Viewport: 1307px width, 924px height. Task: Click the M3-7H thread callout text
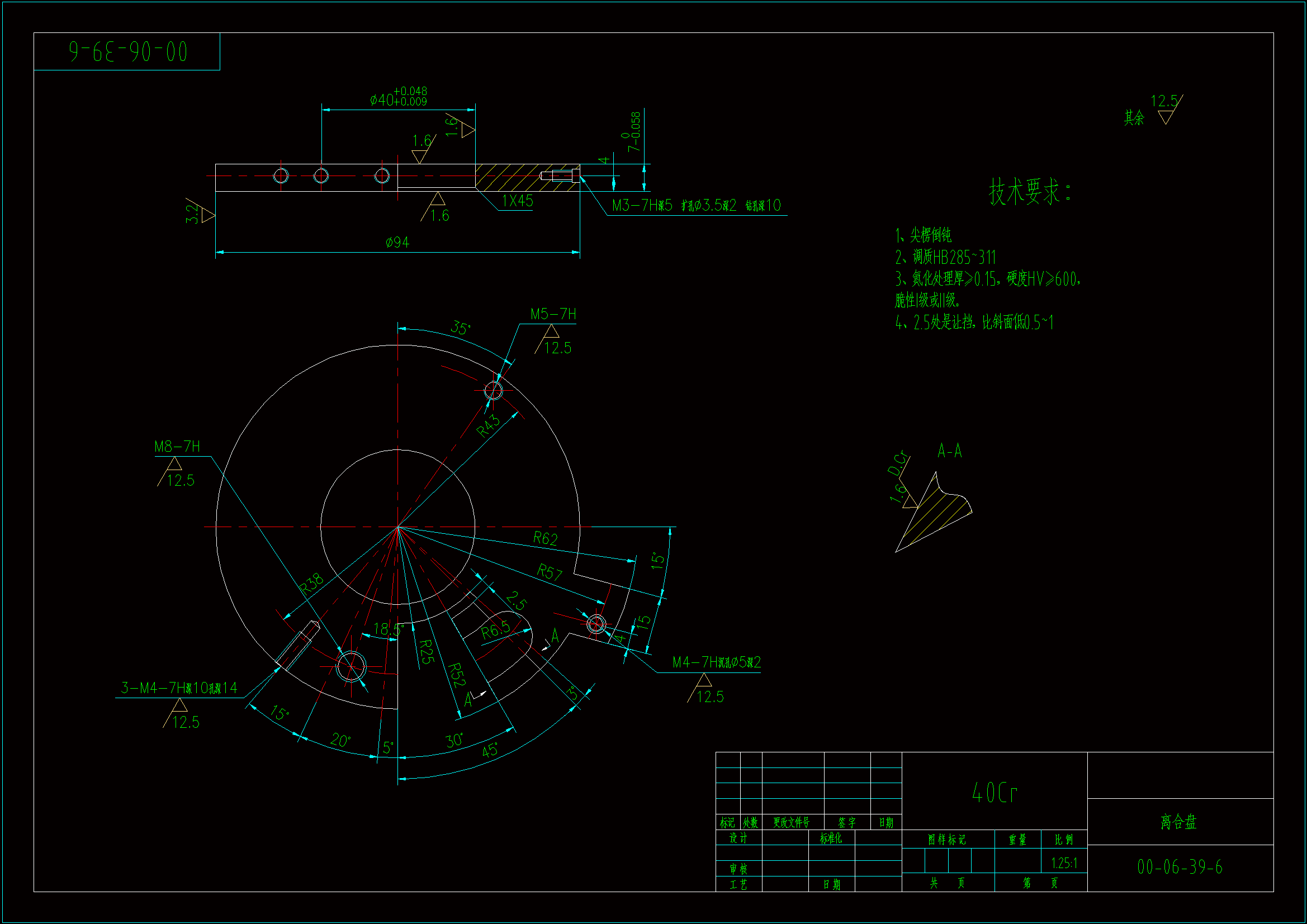click(695, 206)
